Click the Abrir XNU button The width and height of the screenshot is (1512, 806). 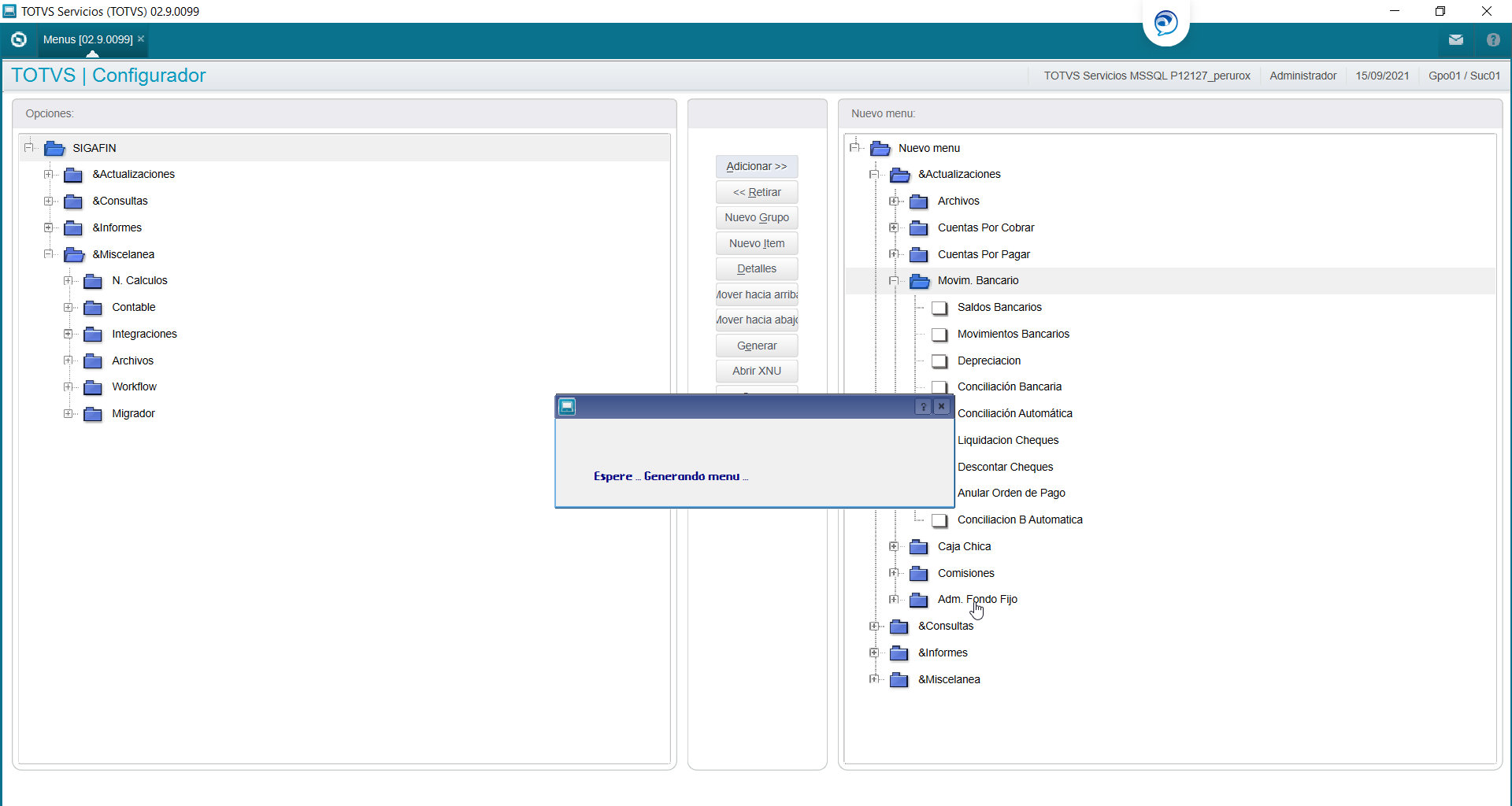click(757, 371)
